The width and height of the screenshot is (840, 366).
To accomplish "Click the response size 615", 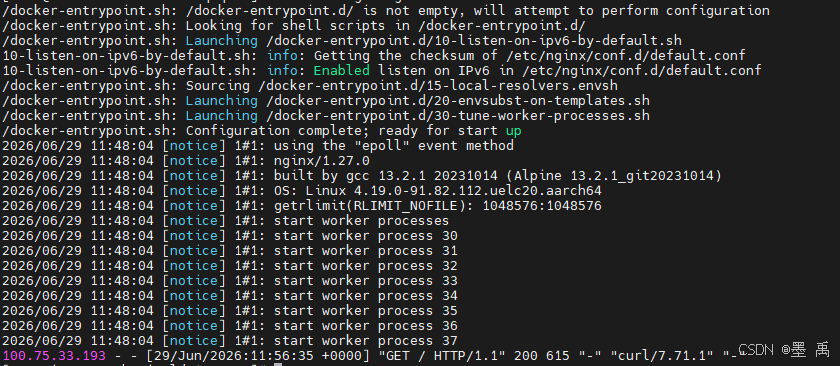I will pos(557,355).
